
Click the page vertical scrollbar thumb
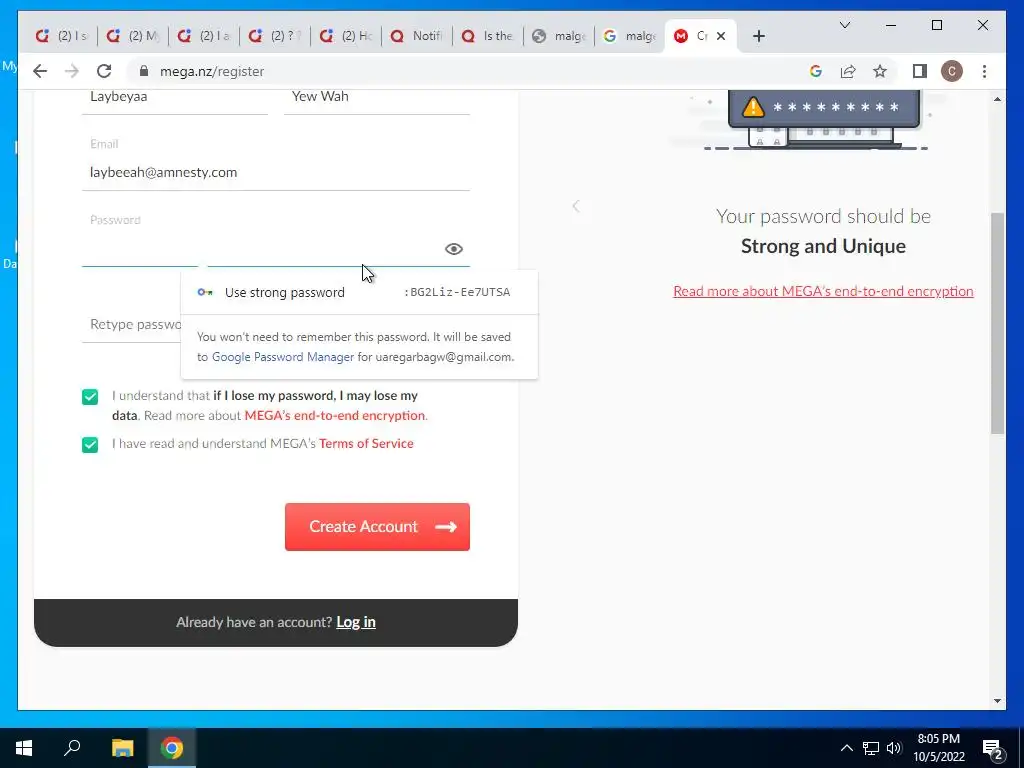pyautogui.click(x=997, y=323)
